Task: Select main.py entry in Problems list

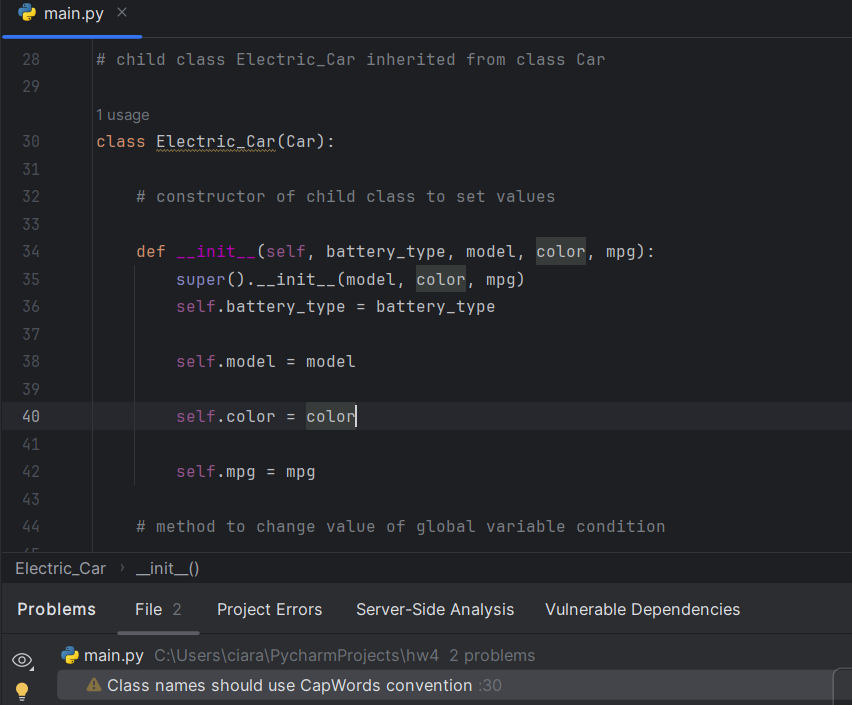Action: [x=114, y=656]
